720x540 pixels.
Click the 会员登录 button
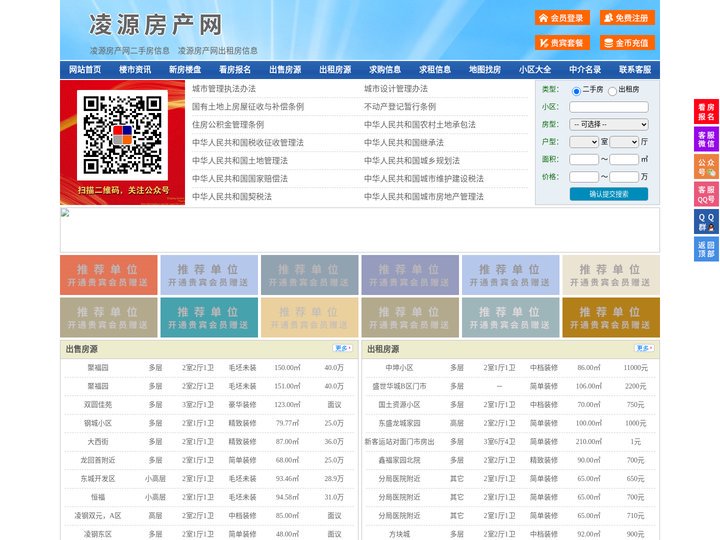point(562,18)
